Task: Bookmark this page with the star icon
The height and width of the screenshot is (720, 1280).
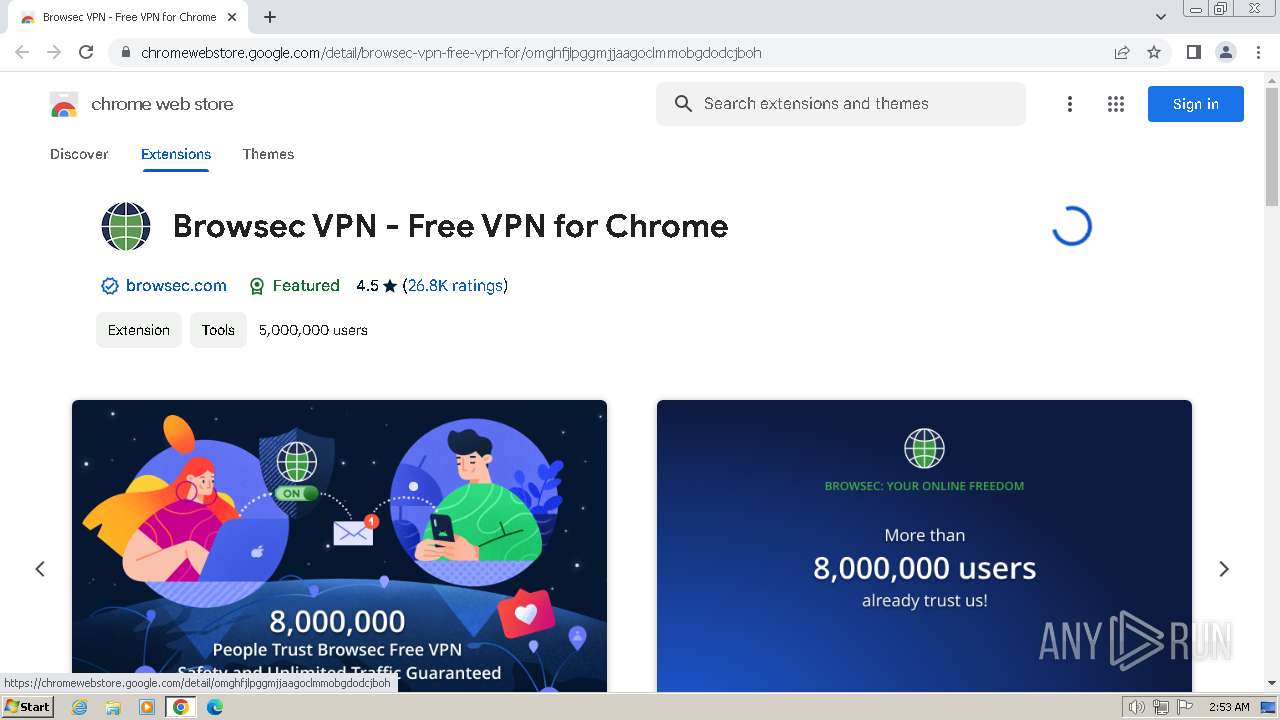Action: click(x=1154, y=52)
